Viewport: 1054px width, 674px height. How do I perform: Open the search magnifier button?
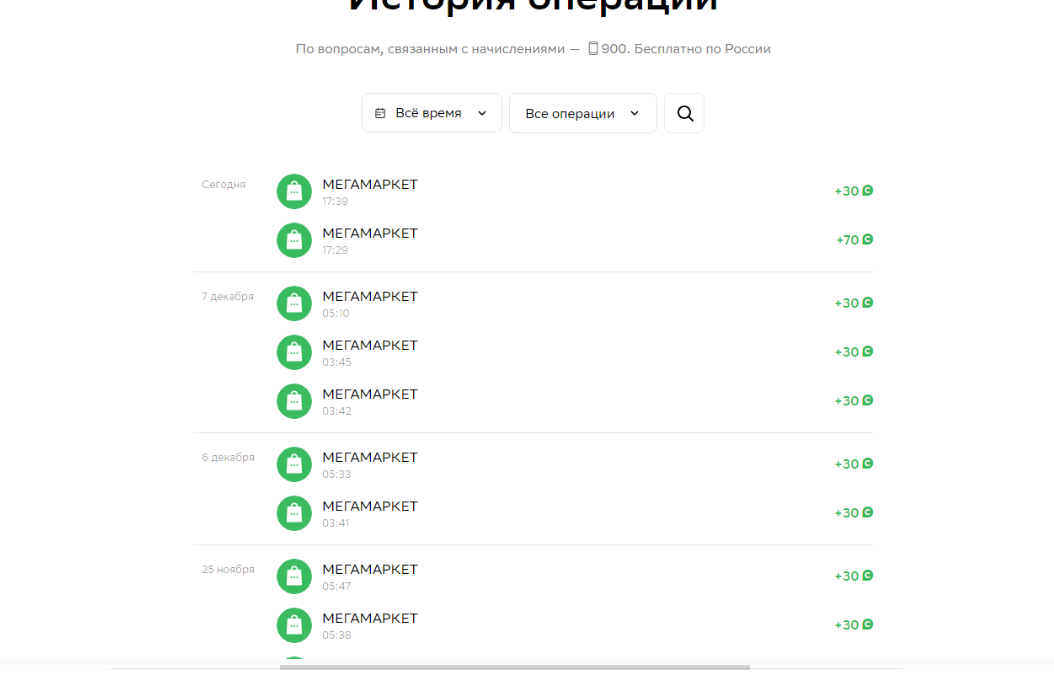pyautogui.click(x=684, y=114)
